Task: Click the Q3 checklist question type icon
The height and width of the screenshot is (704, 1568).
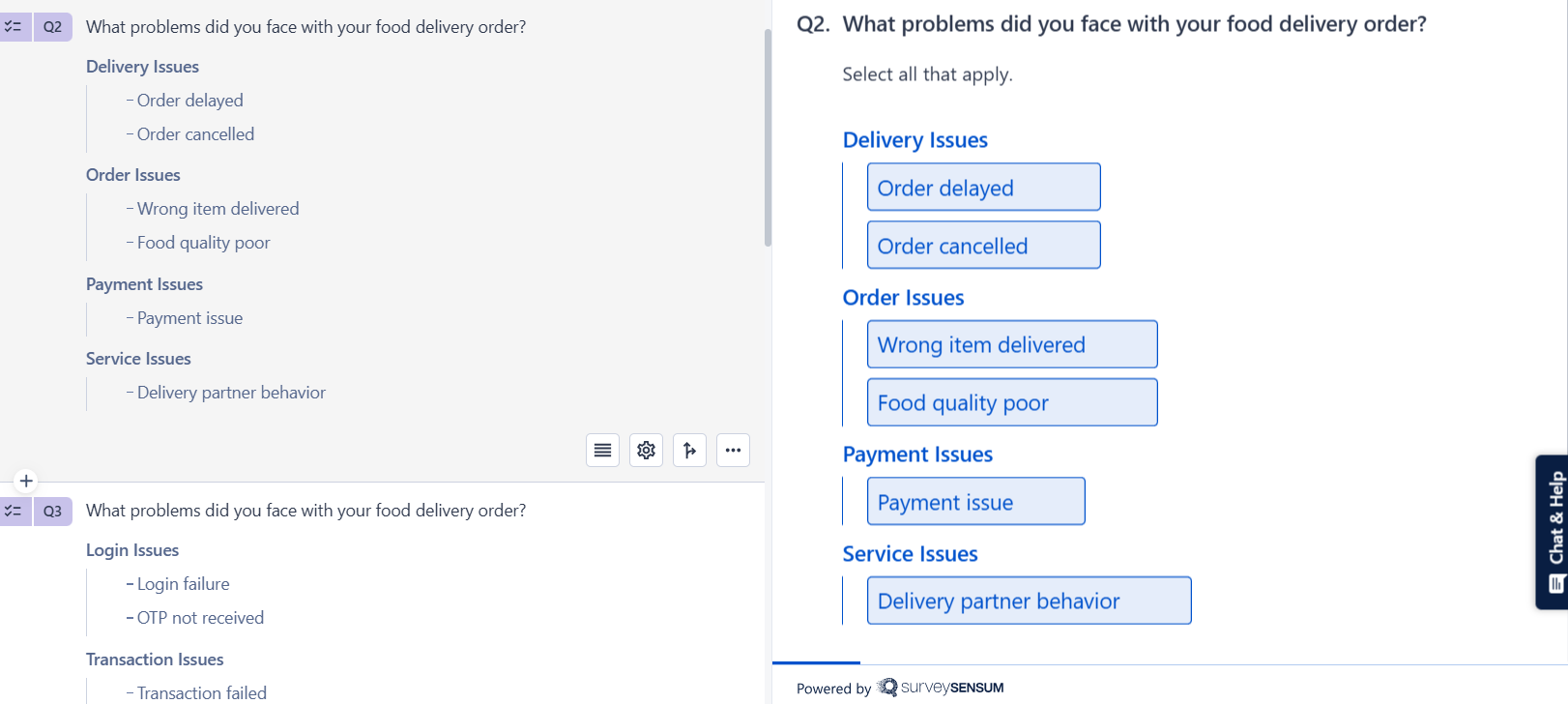Action: click(14, 511)
